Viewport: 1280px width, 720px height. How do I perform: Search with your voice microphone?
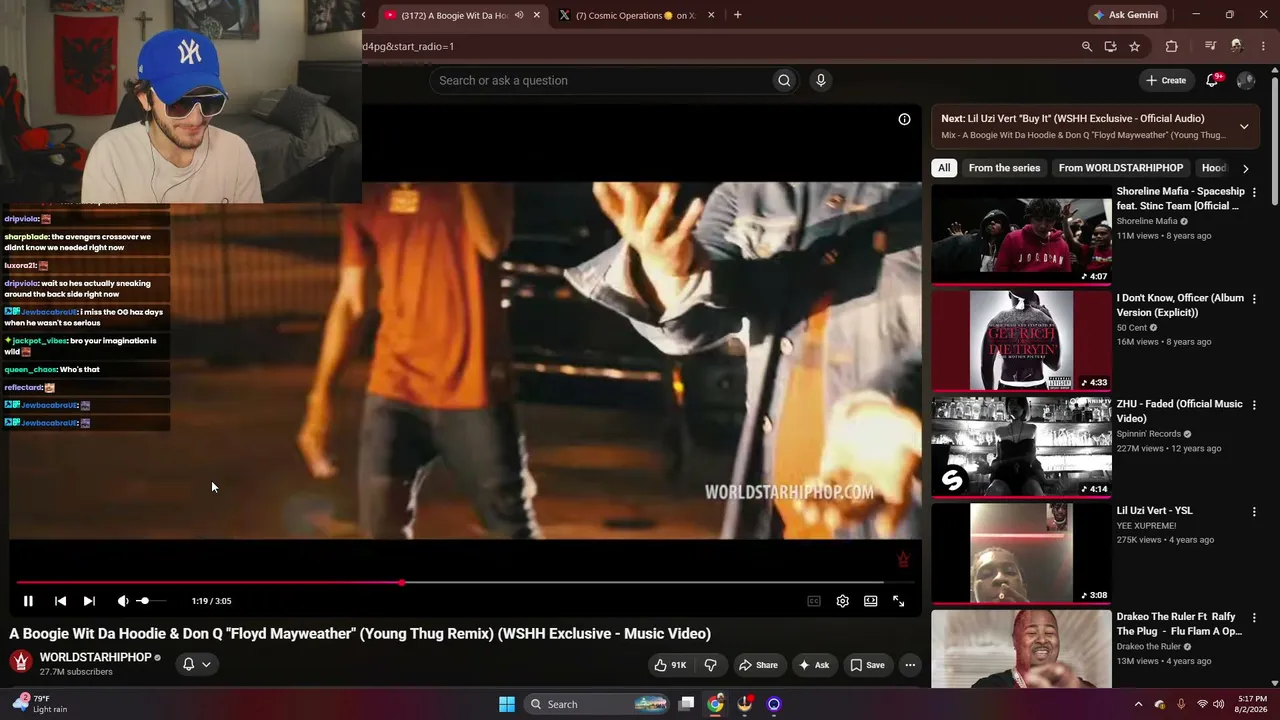(821, 80)
